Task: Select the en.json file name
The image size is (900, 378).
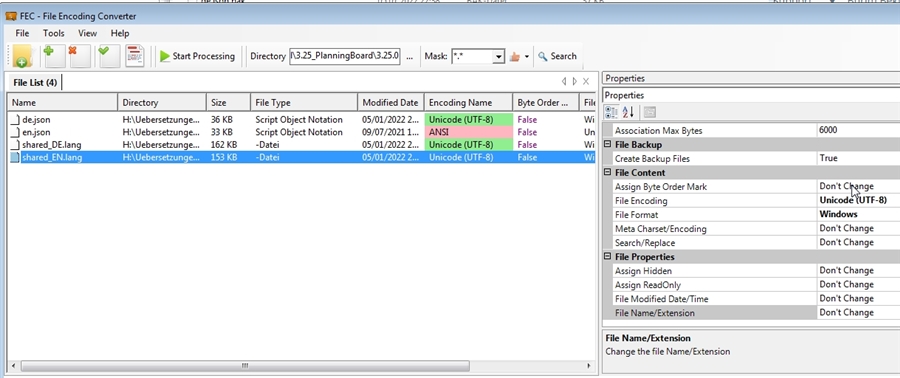Action: tap(36, 132)
